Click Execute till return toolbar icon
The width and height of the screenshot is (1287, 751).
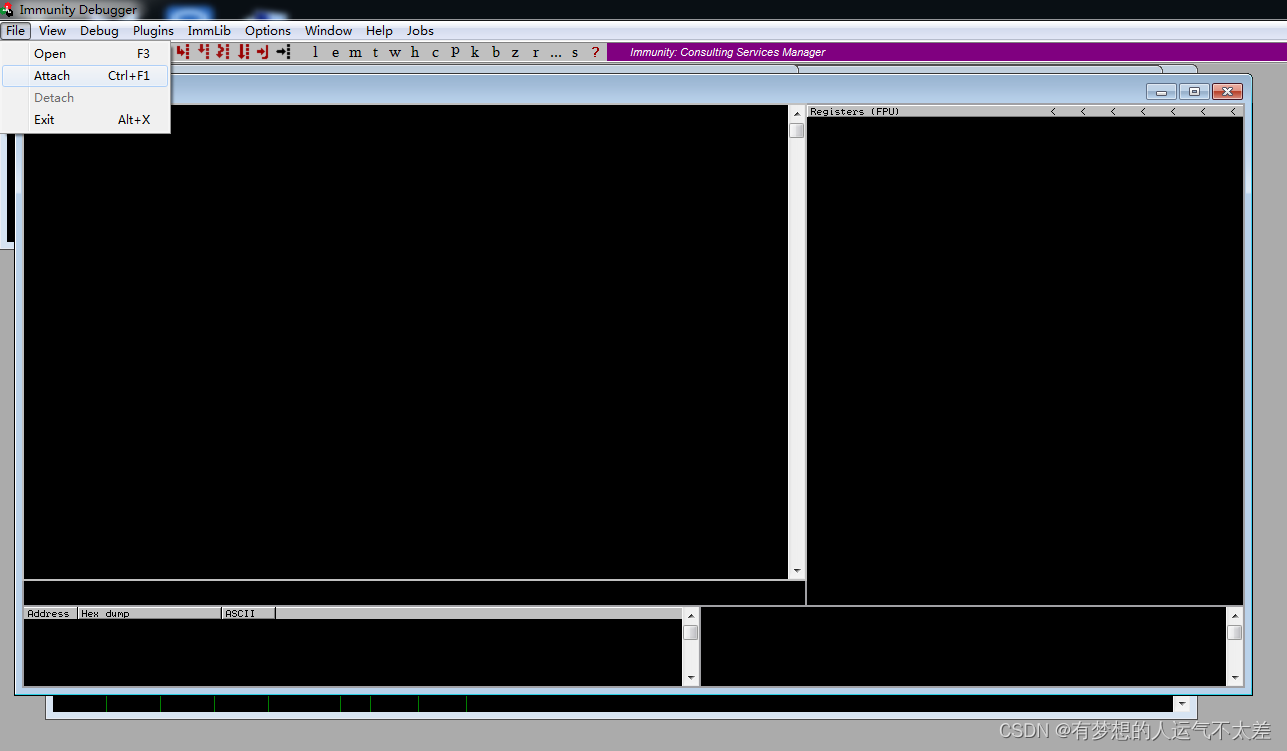[263, 52]
